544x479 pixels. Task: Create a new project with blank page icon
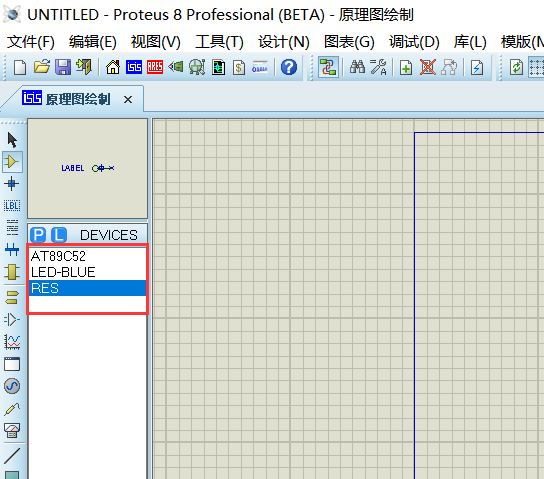[x=20, y=67]
